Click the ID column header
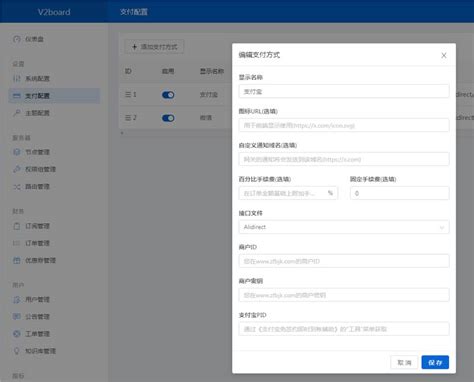This screenshot has width=474, height=382. pos(128,71)
